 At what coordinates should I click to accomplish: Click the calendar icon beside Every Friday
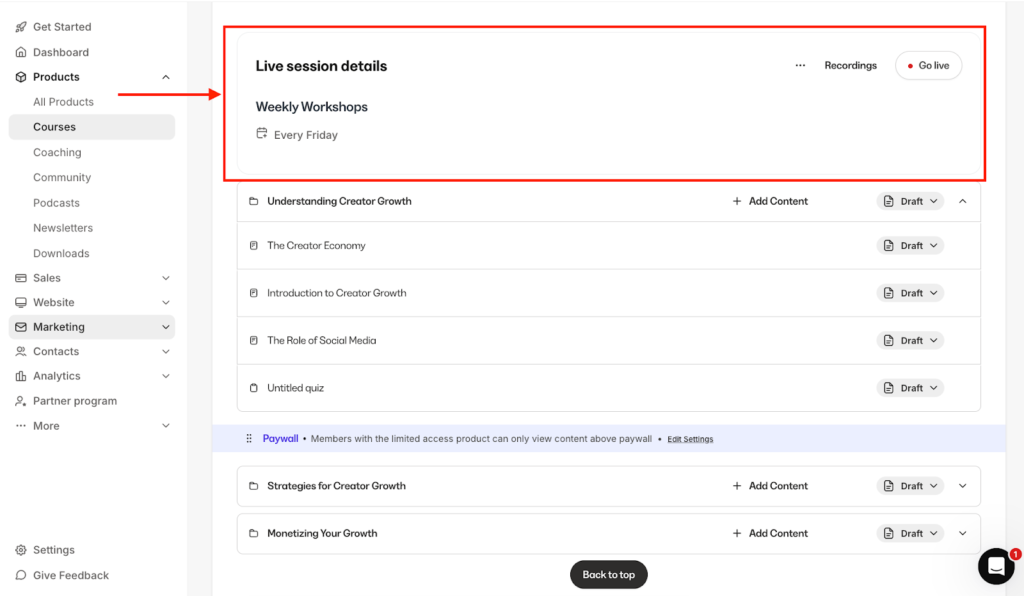coord(262,134)
